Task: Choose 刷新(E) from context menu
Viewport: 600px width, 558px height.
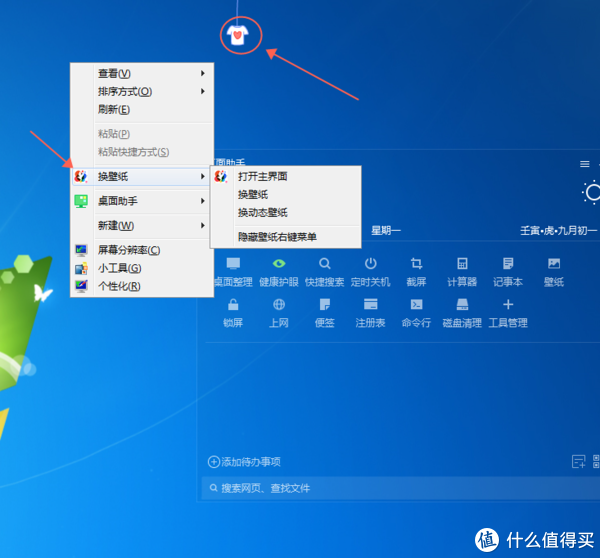Action: (142, 109)
